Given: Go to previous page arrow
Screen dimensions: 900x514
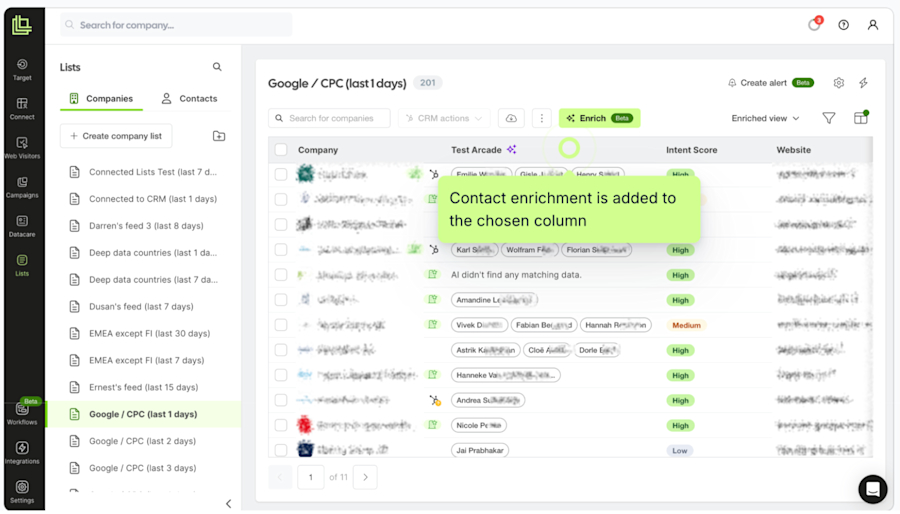Looking at the screenshot, I should [x=281, y=477].
